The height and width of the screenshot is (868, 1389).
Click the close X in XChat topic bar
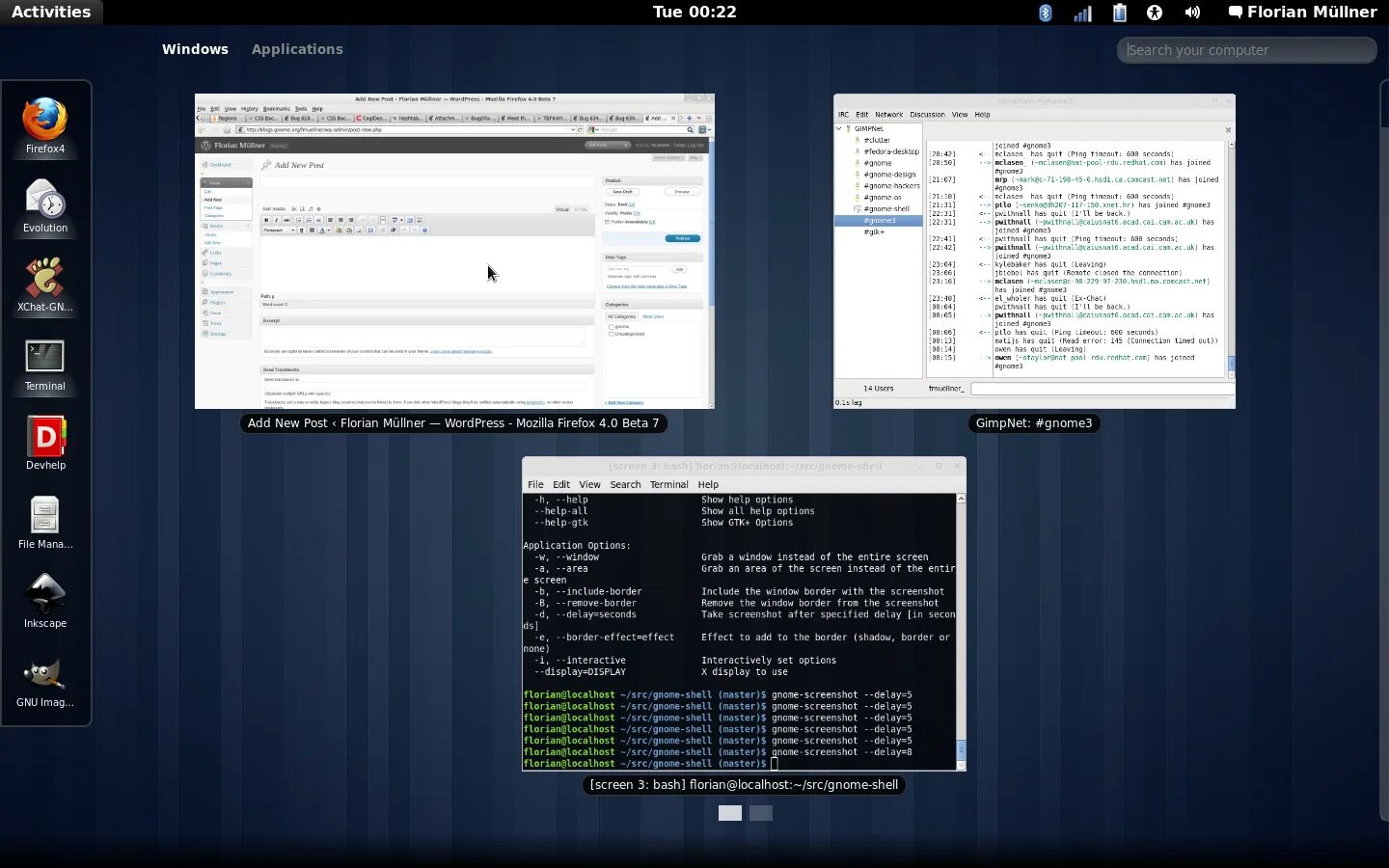click(x=1228, y=129)
